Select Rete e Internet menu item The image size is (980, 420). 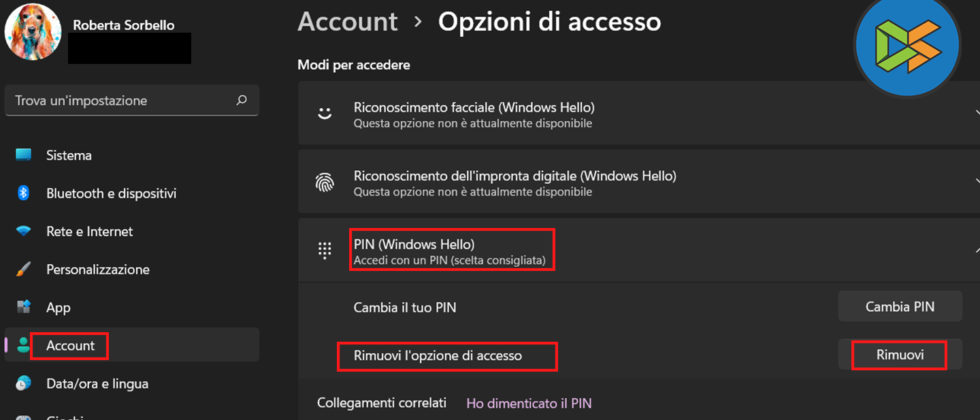(x=89, y=231)
